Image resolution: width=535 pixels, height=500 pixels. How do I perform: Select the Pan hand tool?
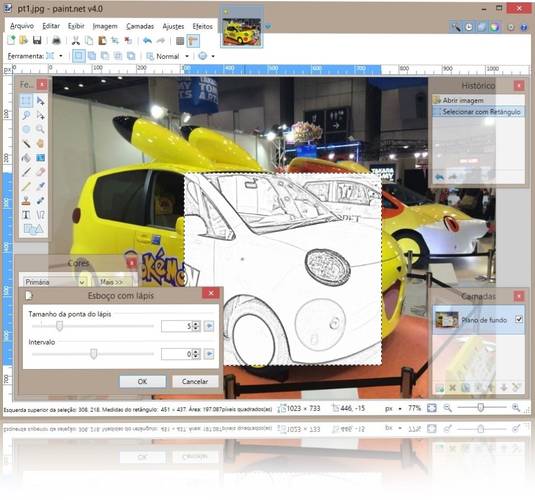[x=40, y=143]
